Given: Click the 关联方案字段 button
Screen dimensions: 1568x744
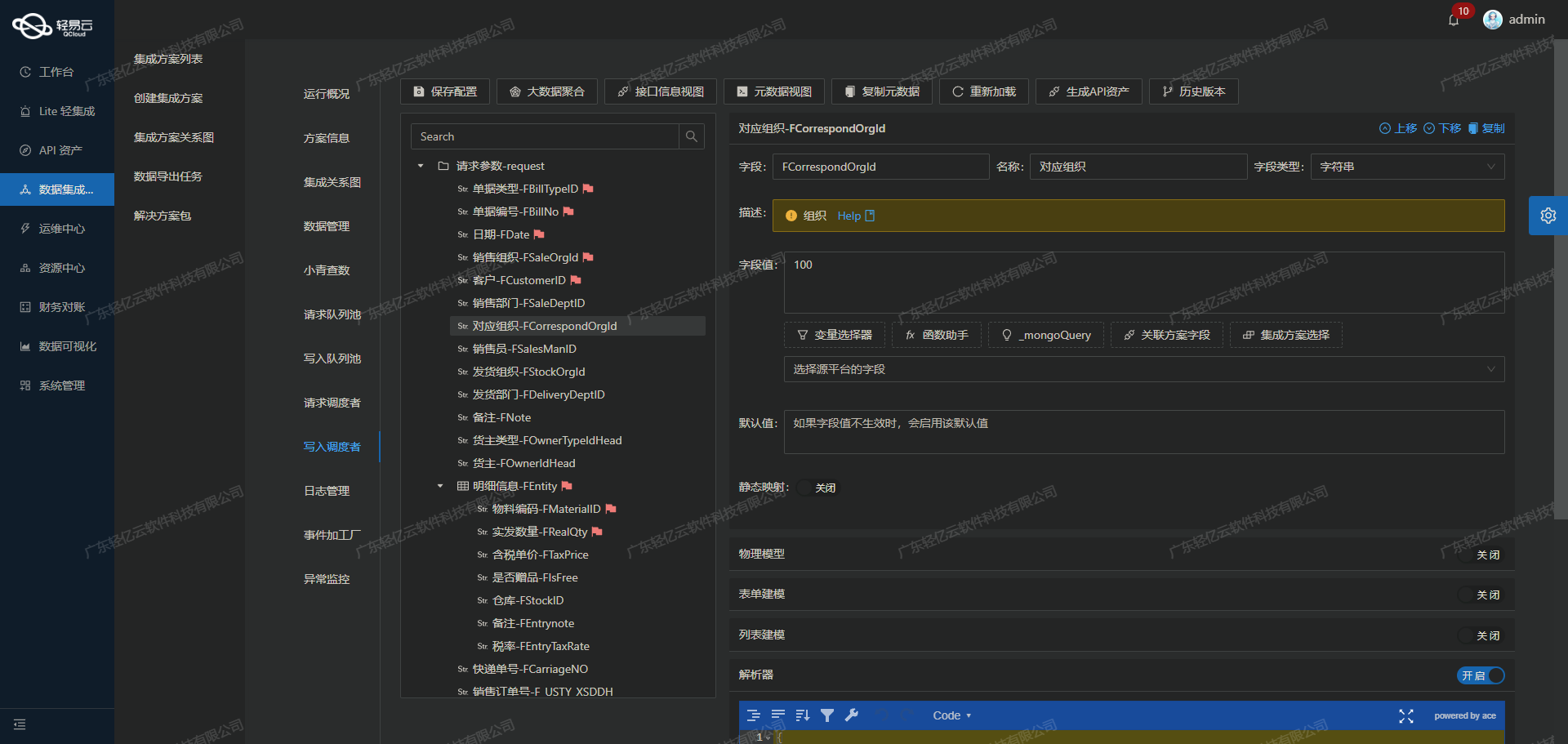Looking at the screenshot, I should 1167,335.
